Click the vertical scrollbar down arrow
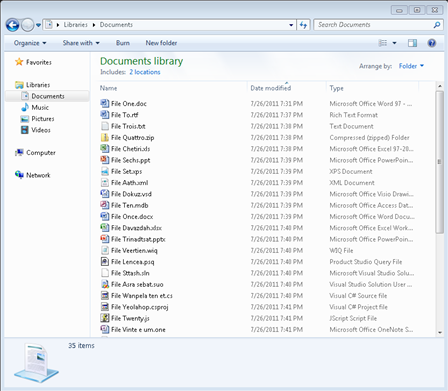This screenshot has height=391, width=448. [x=440, y=332]
